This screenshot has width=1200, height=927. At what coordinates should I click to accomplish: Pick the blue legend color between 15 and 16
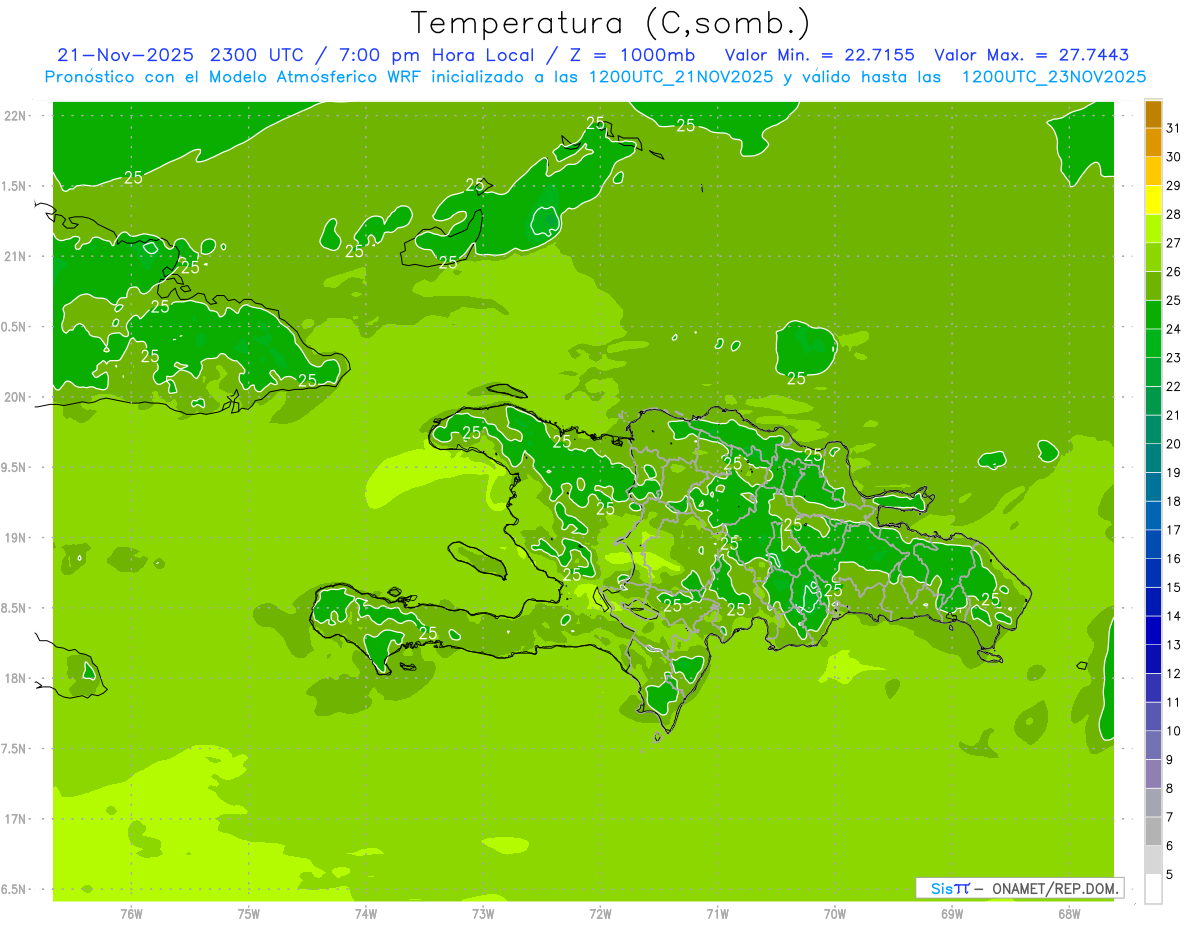coord(1153,573)
